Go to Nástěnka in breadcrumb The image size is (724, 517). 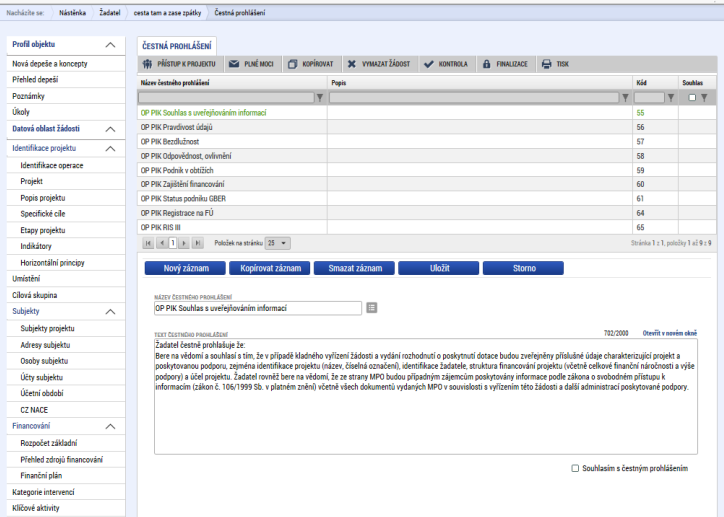click(72, 13)
